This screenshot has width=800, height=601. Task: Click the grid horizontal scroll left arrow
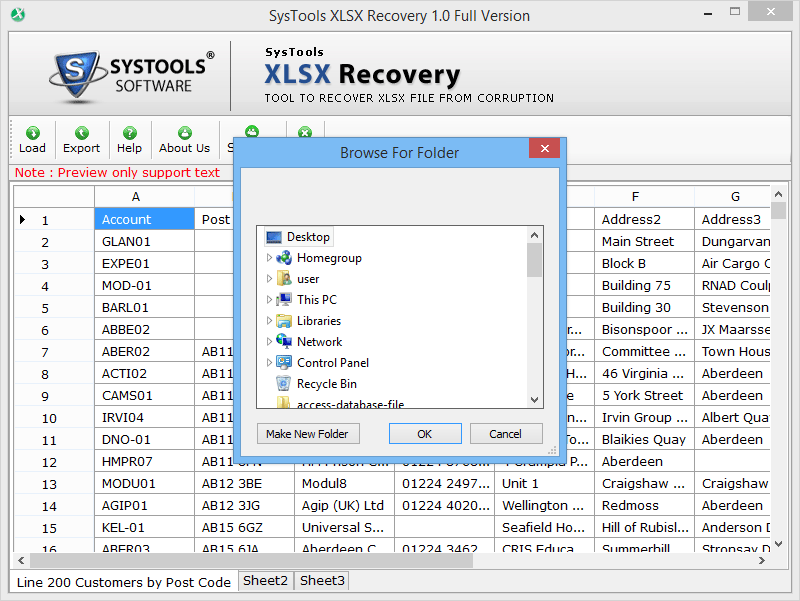click(21, 560)
